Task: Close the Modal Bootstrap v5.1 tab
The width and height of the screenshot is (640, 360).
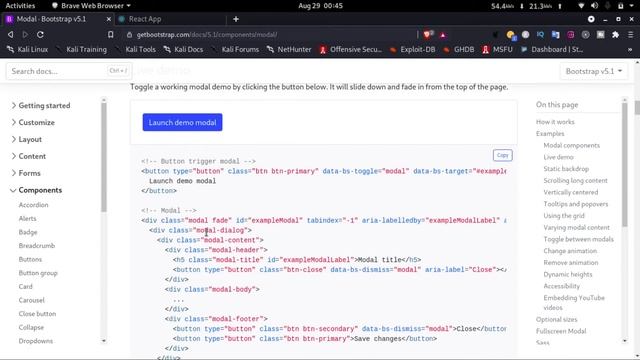Action: point(109,19)
